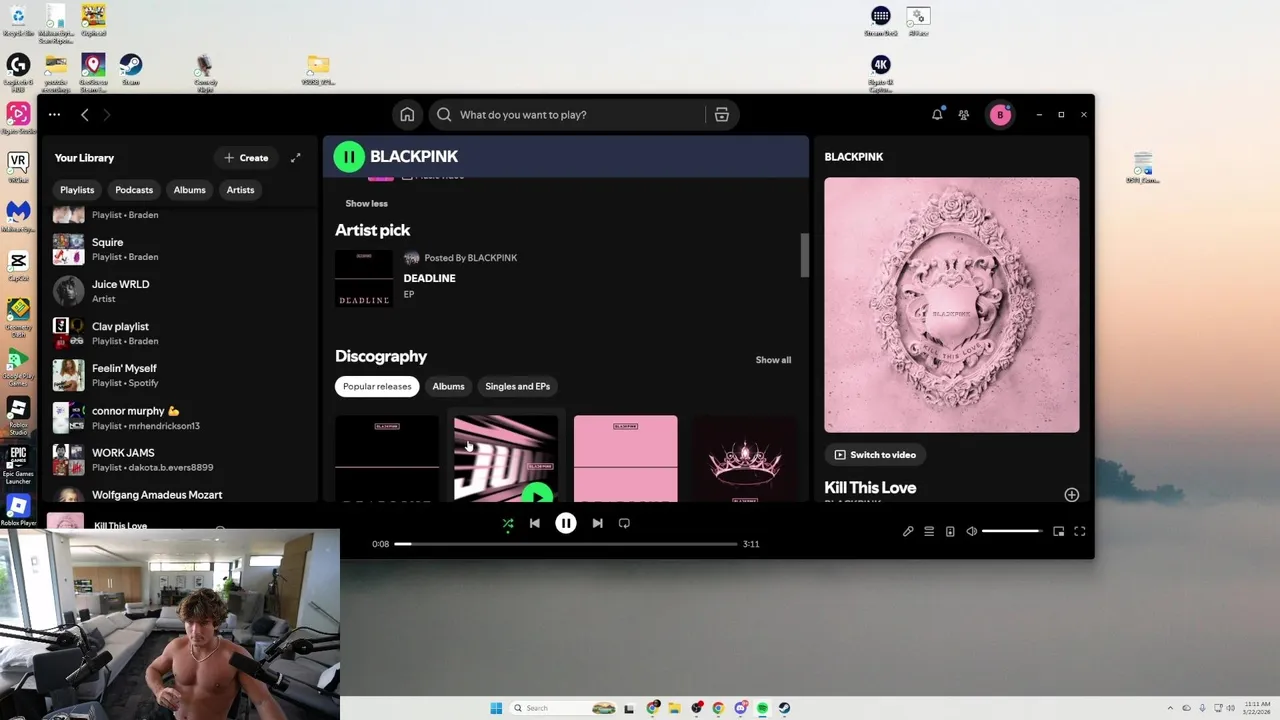Mute the Spotify volume
Screen dimensions: 1280x720
(971, 532)
